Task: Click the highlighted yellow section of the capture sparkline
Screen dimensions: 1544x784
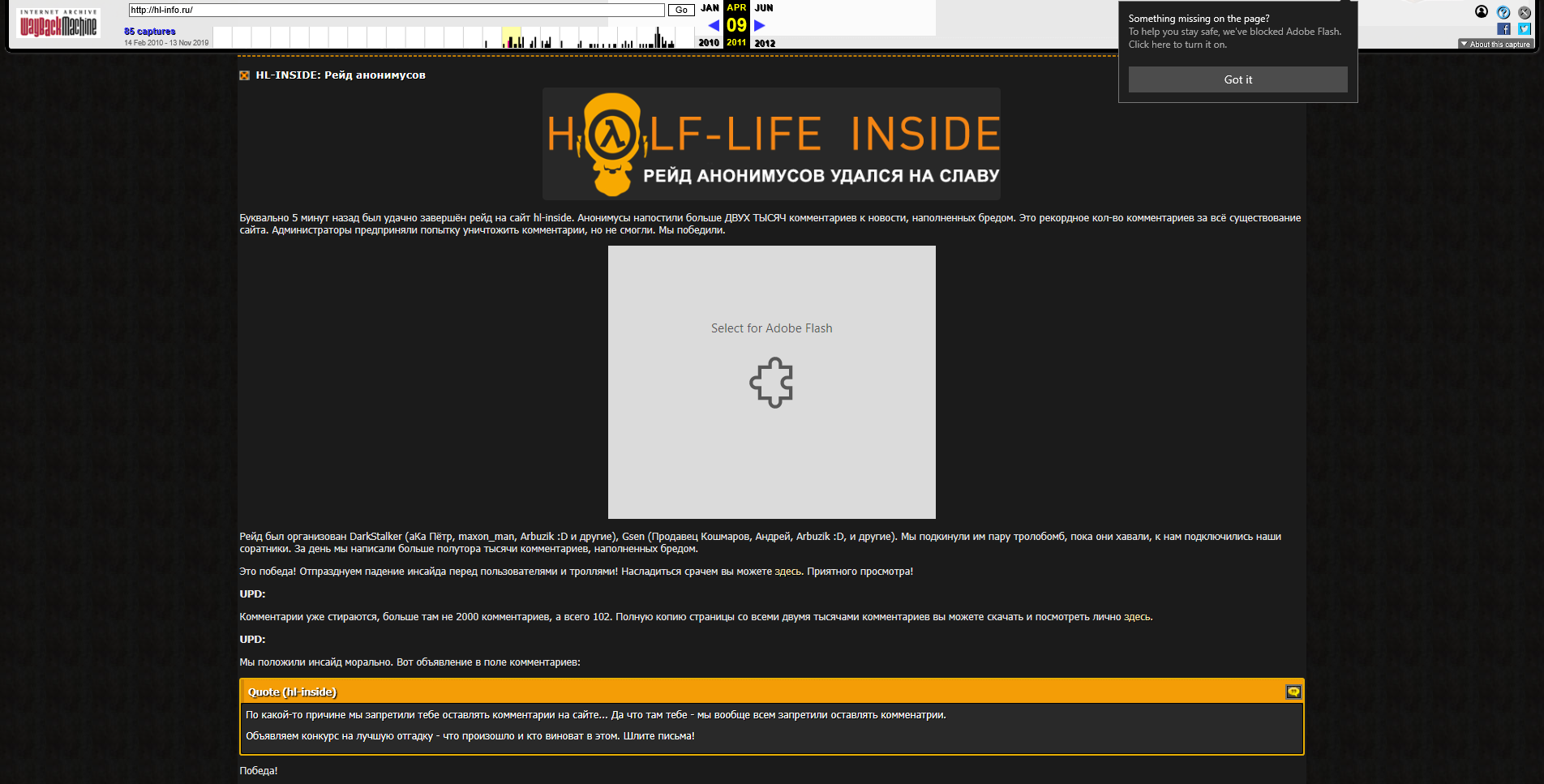Action: 511,37
